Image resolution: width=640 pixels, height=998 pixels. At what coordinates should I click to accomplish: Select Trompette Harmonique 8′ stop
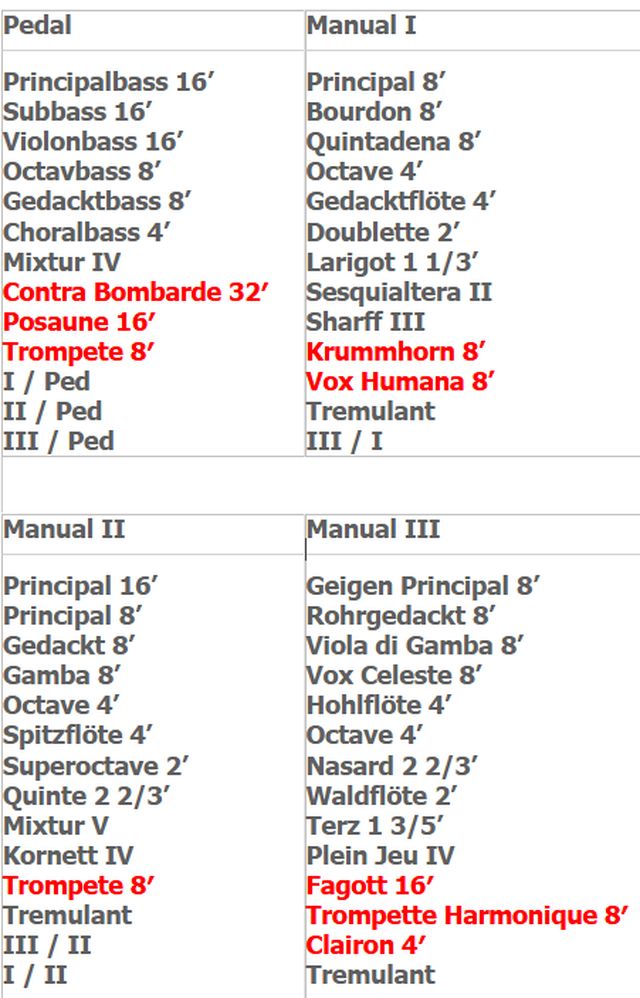click(468, 916)
